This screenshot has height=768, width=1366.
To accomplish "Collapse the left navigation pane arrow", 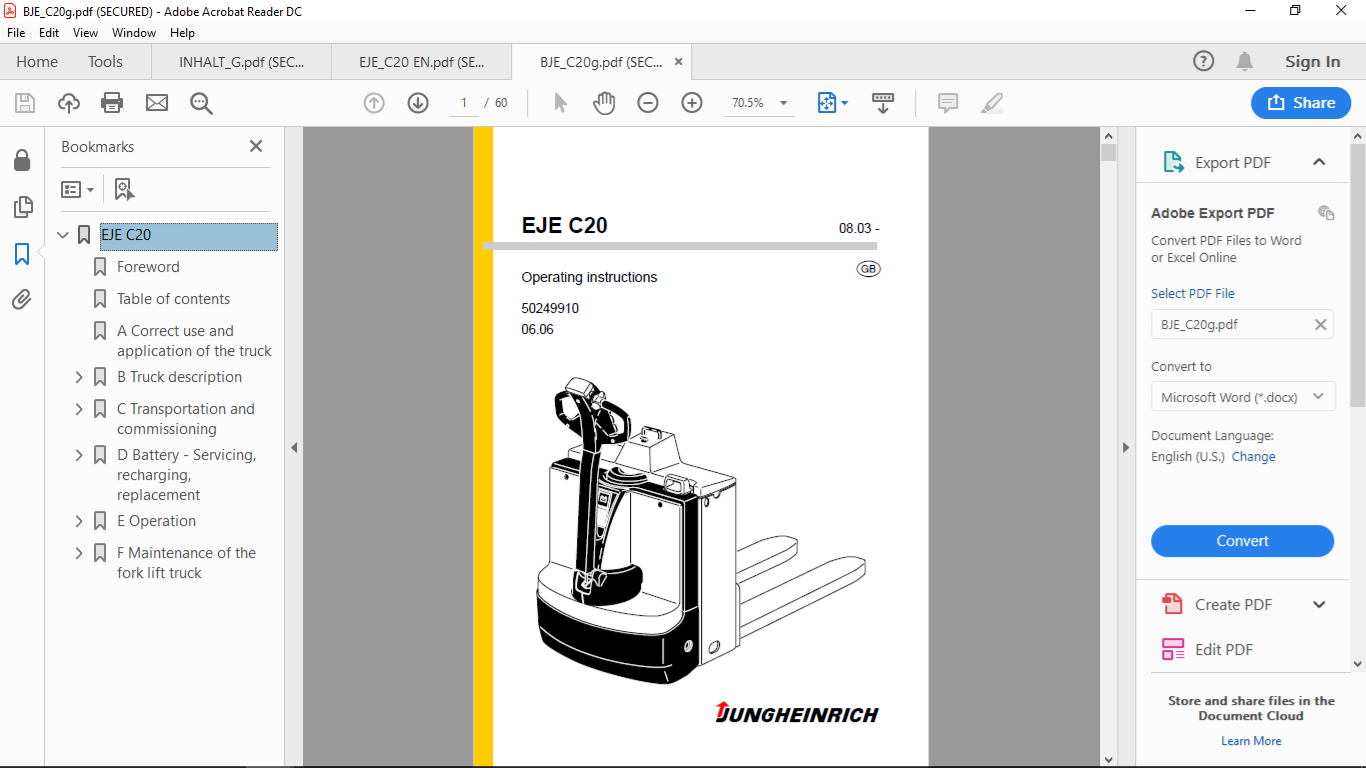I will 294,448.
